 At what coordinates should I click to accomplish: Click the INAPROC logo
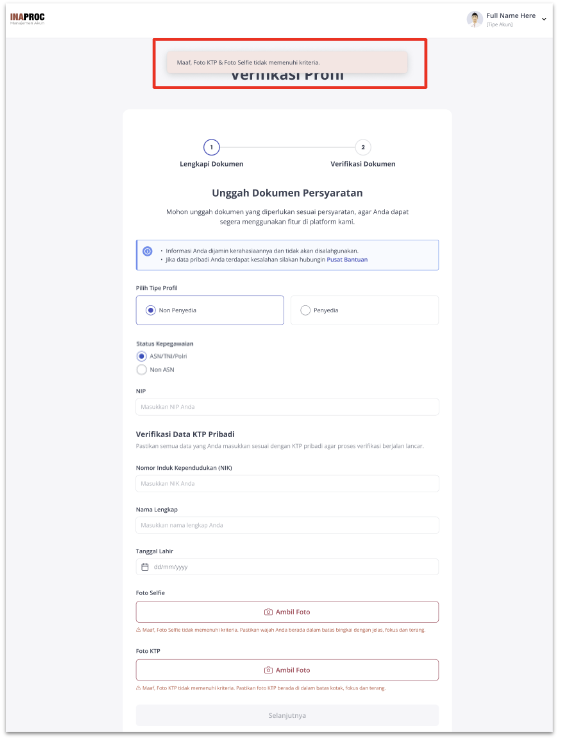[x=27, y=18]
